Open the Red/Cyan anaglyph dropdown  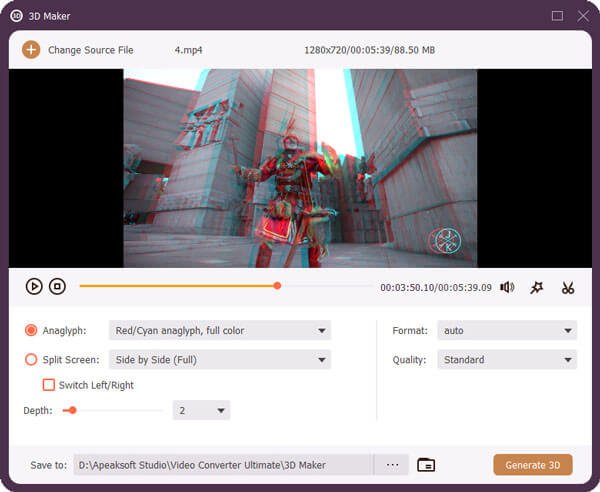(x=220, y=330)
